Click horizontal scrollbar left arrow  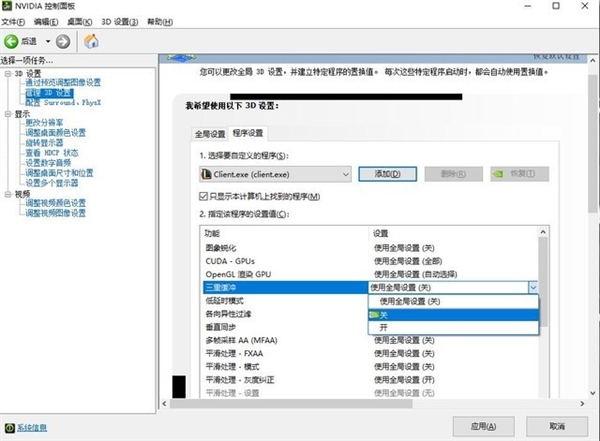[x=165, y=403]
